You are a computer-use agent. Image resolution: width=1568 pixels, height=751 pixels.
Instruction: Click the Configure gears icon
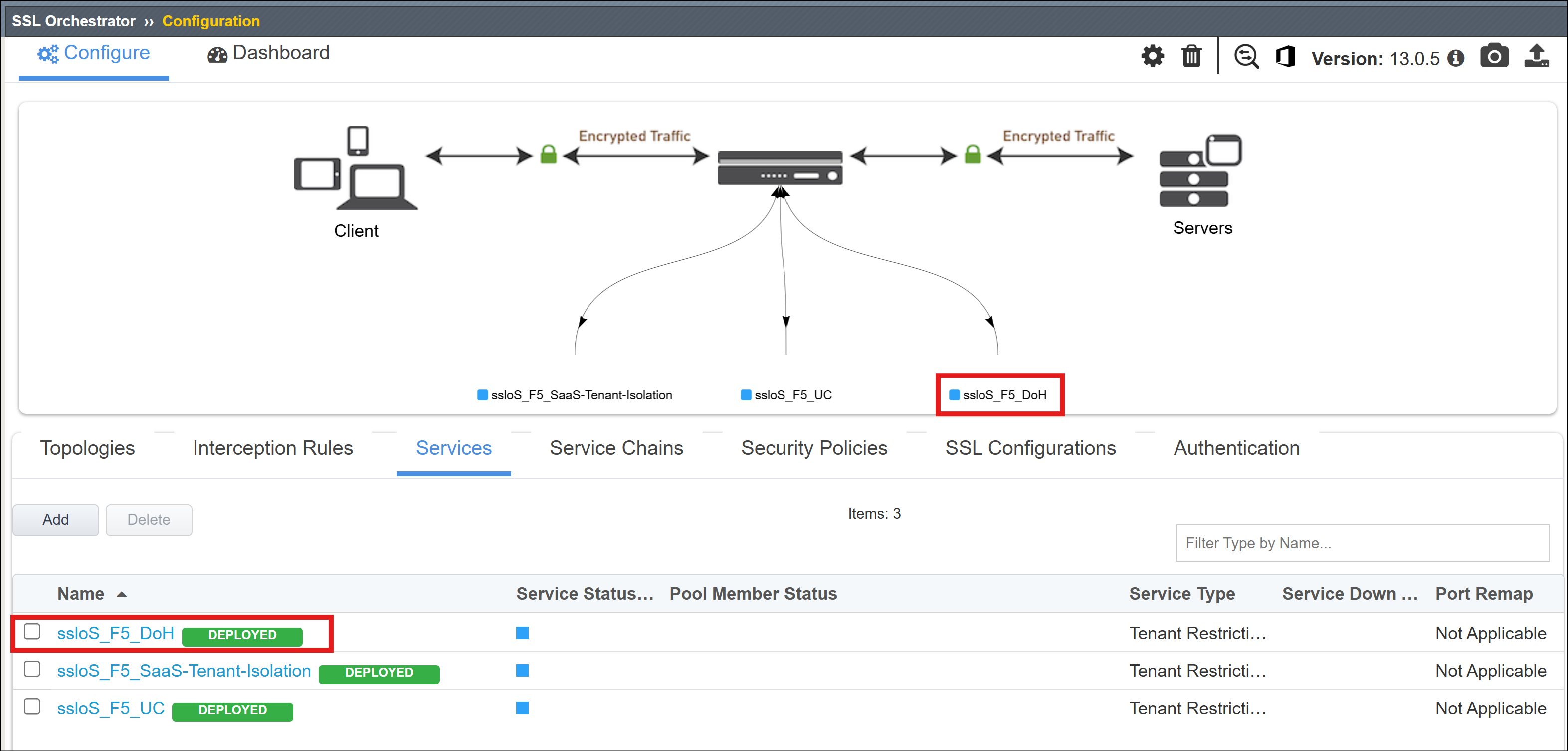click(x=48, y=54)
